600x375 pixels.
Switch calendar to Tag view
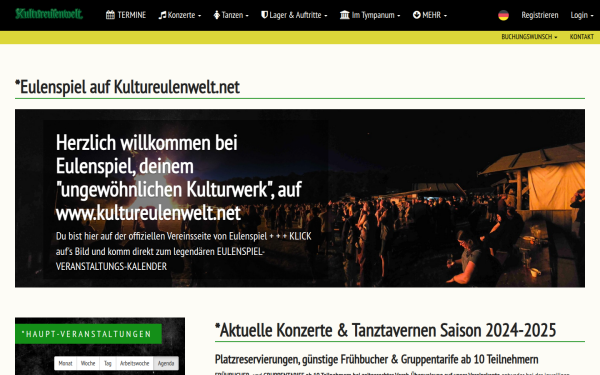pyautogui.click(x=108, y=363)
